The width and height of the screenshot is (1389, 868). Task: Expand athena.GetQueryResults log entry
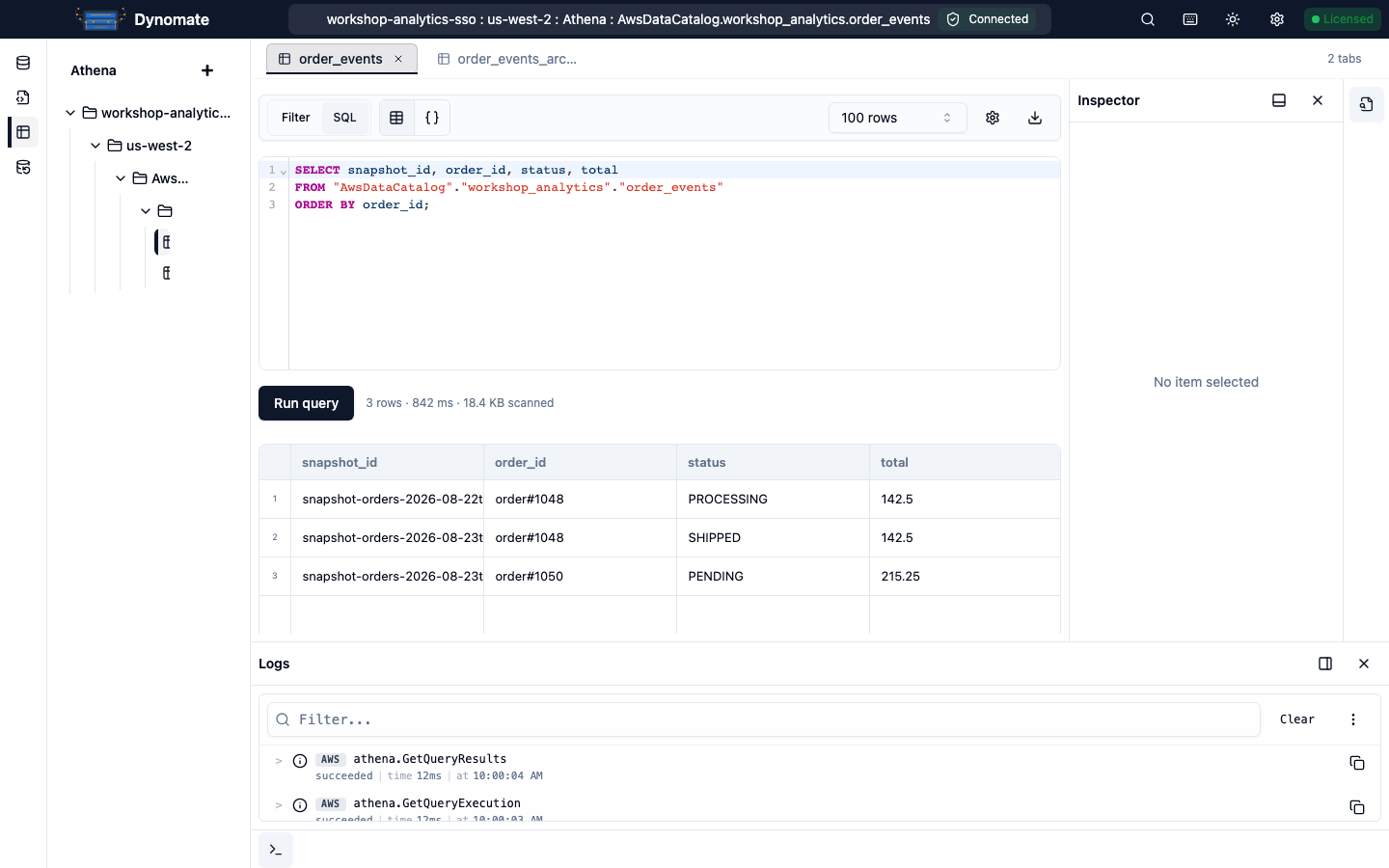[279, 761]
